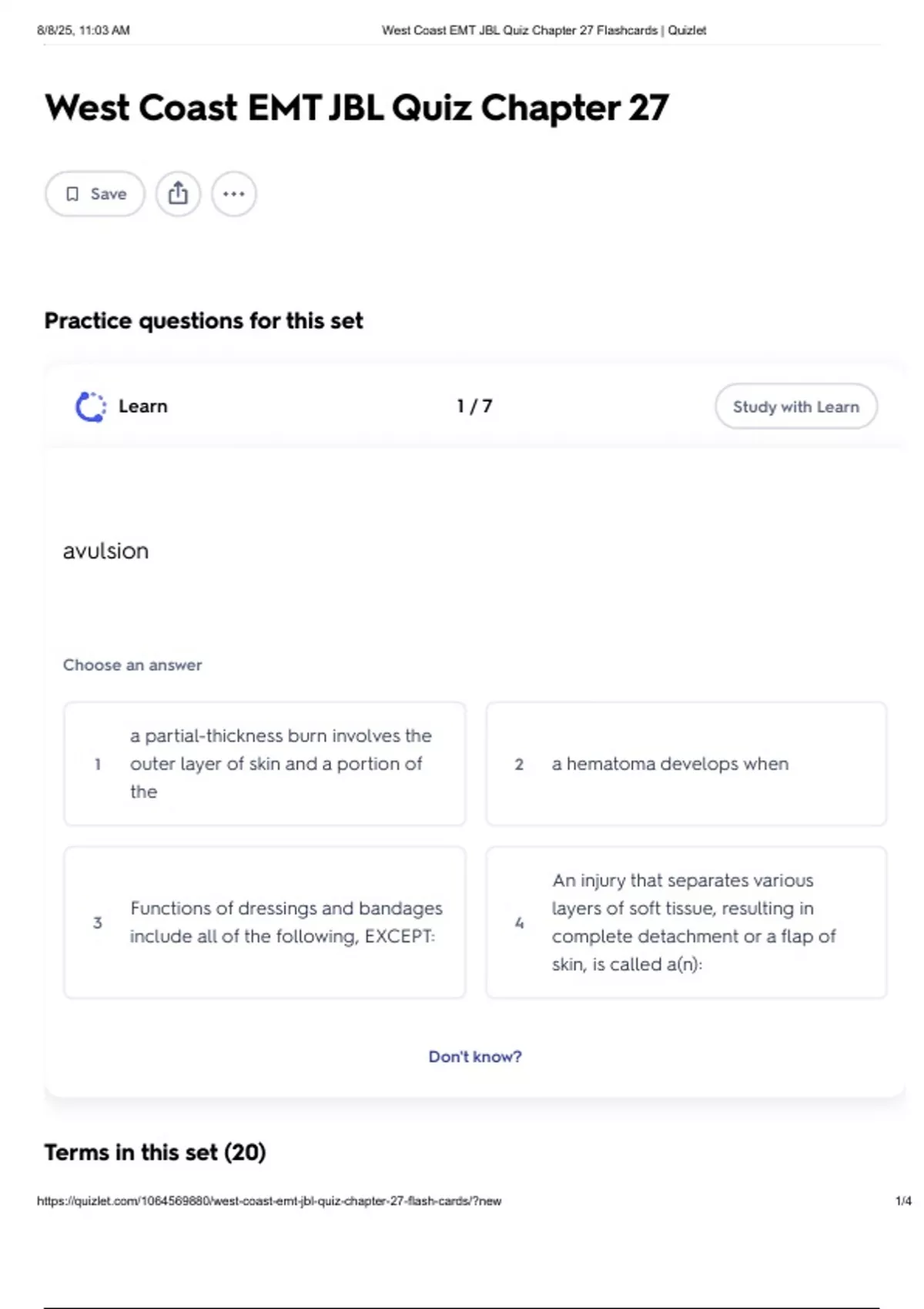Open the quizlet.com URL in the footer

(x=269, y=1201)
